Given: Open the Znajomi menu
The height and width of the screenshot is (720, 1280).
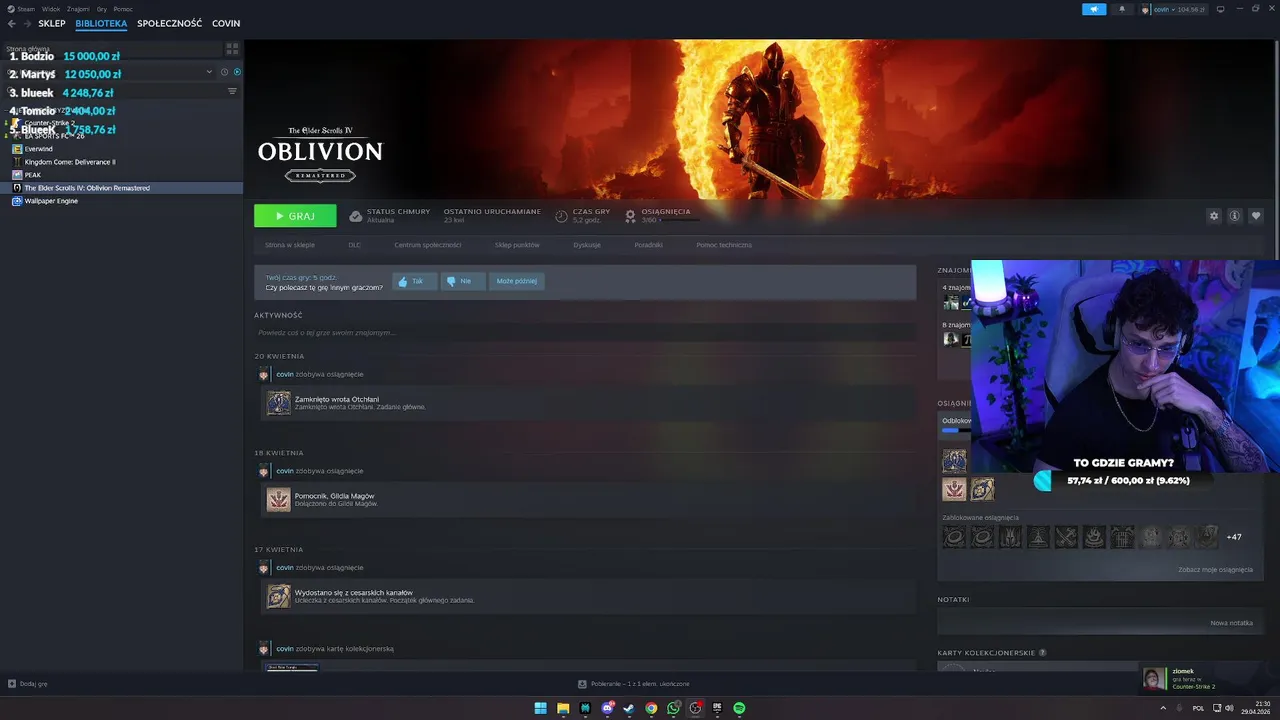Looking at the screenshot, I should tap(78, 9).
